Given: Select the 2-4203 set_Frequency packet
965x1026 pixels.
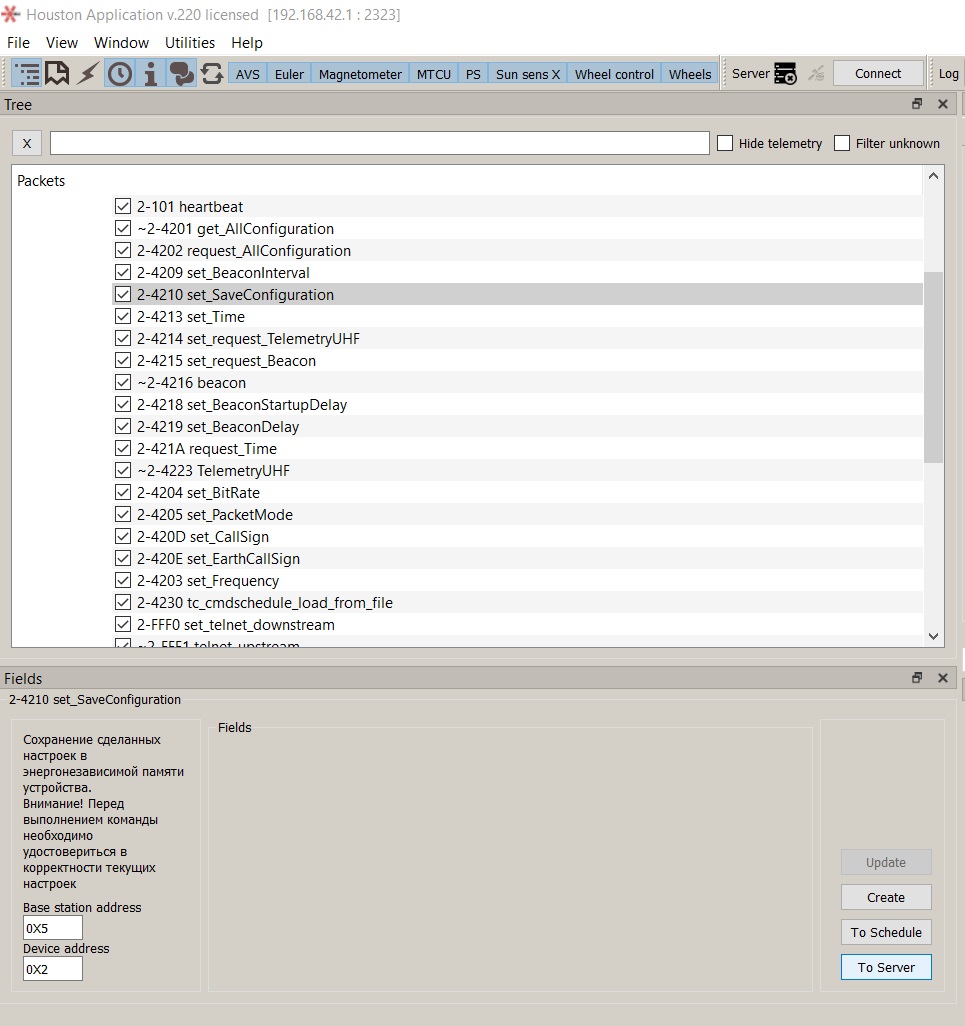Looking at the screenshot, I should 233,581.
